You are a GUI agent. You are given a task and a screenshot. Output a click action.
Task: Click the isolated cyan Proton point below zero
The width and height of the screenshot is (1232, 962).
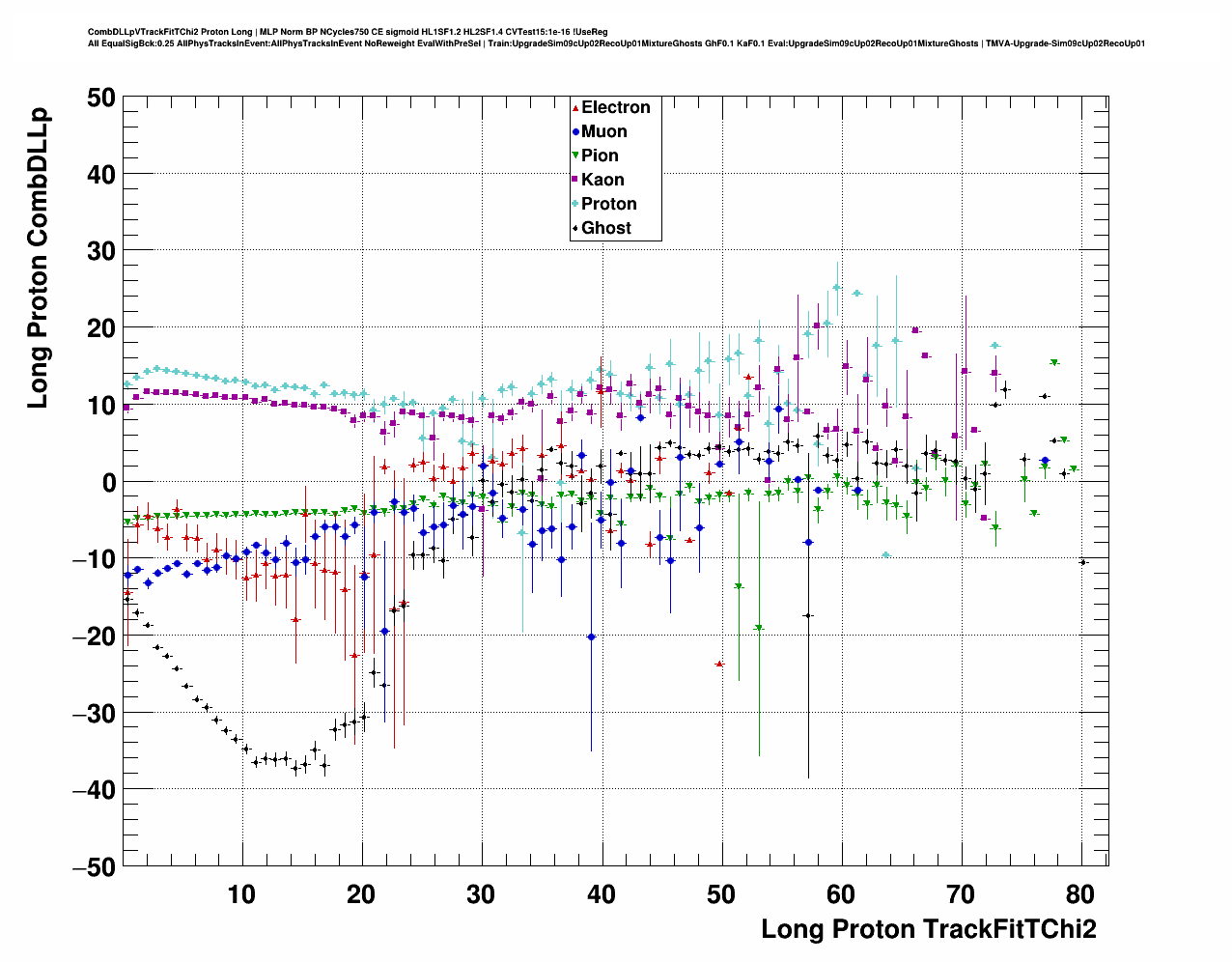coord(885,554)
